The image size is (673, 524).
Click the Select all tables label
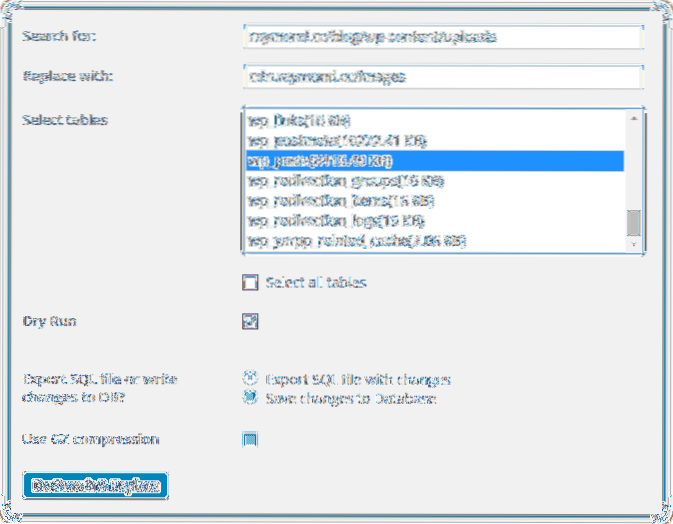coord(315,283)
